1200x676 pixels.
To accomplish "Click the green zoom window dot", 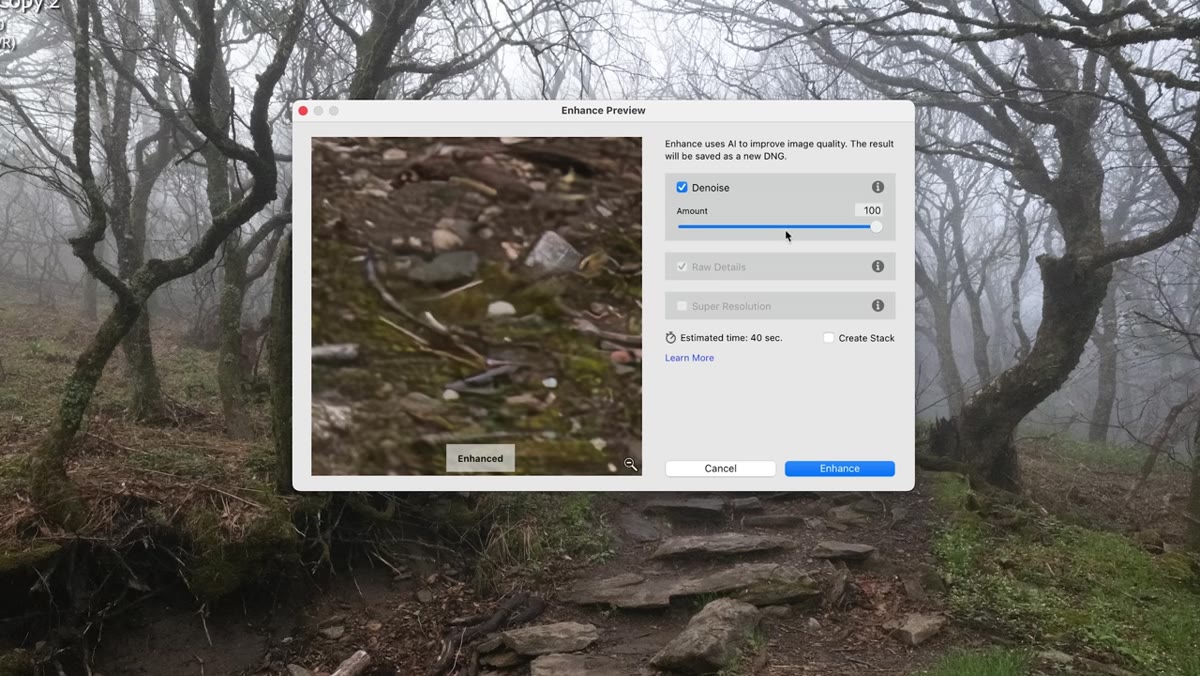I will click(334, 110).
